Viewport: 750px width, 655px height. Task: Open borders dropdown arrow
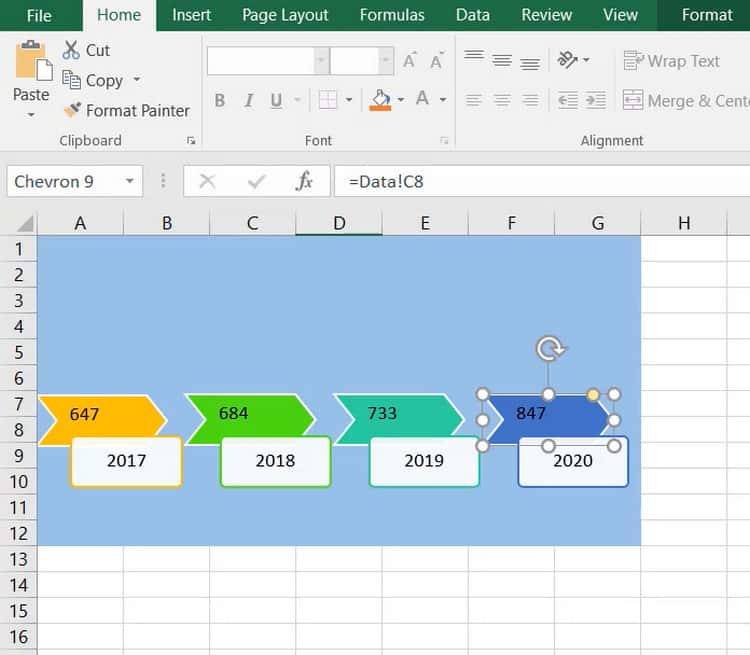[x=349, y=100]
